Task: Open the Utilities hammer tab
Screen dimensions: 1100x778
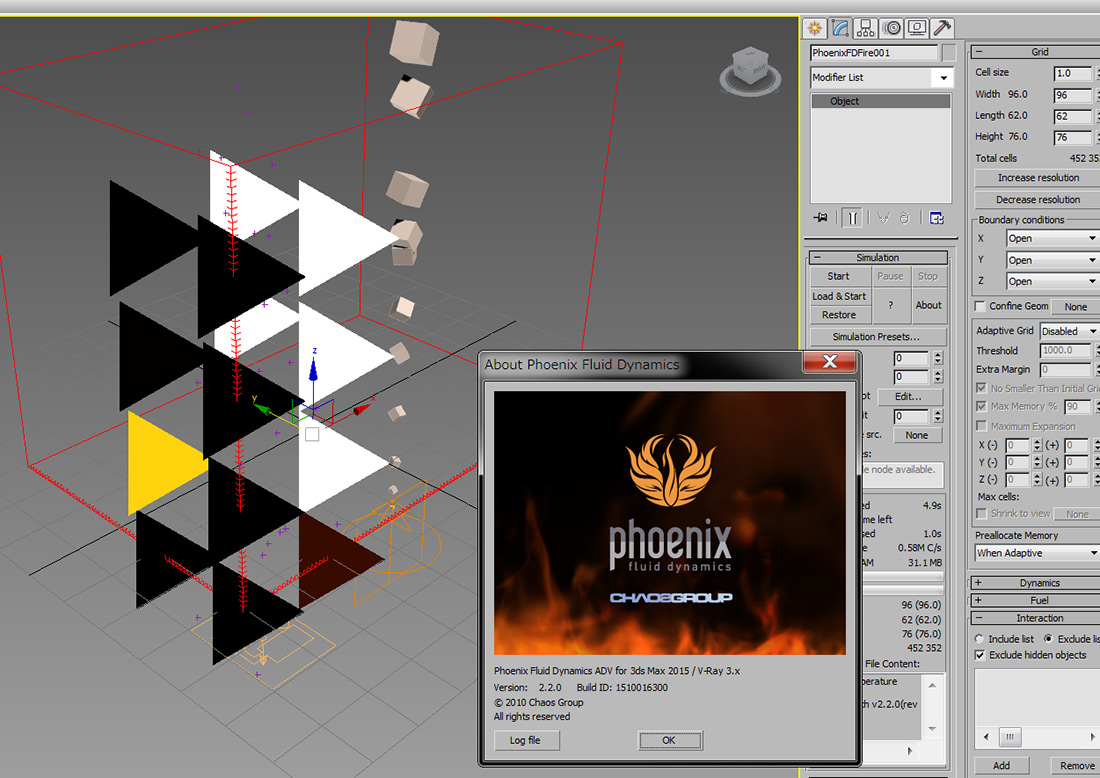Action: [x=942, y=28]
